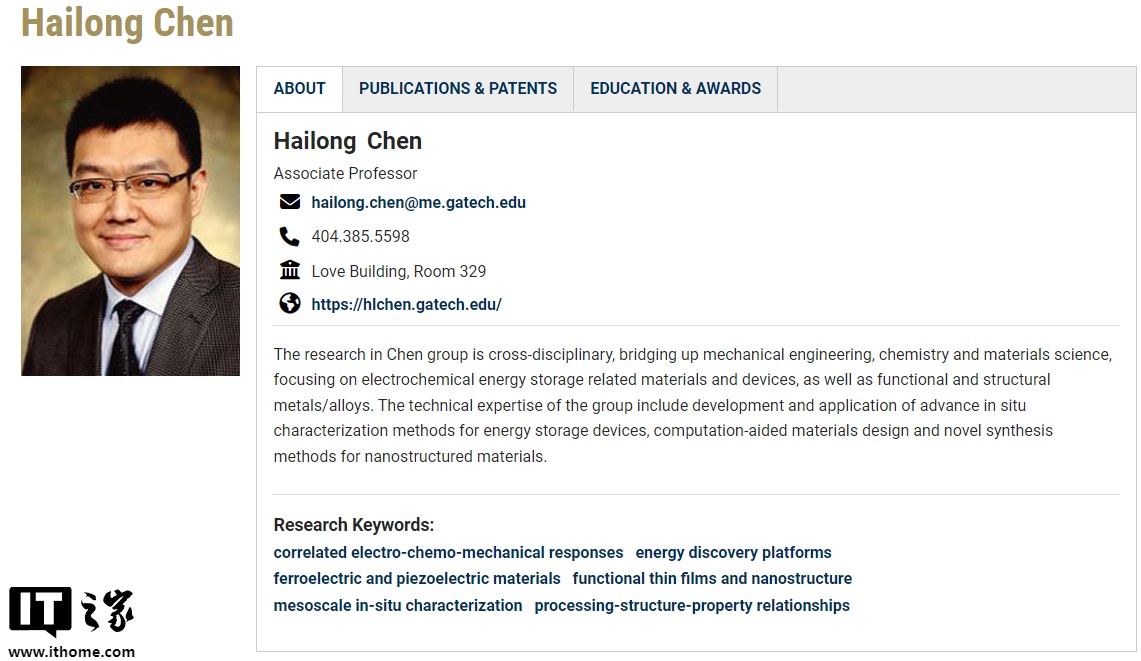Screen dimensions: 1141x661
Task: Select keyword energy discovery platforms
Action: point(733,552)
